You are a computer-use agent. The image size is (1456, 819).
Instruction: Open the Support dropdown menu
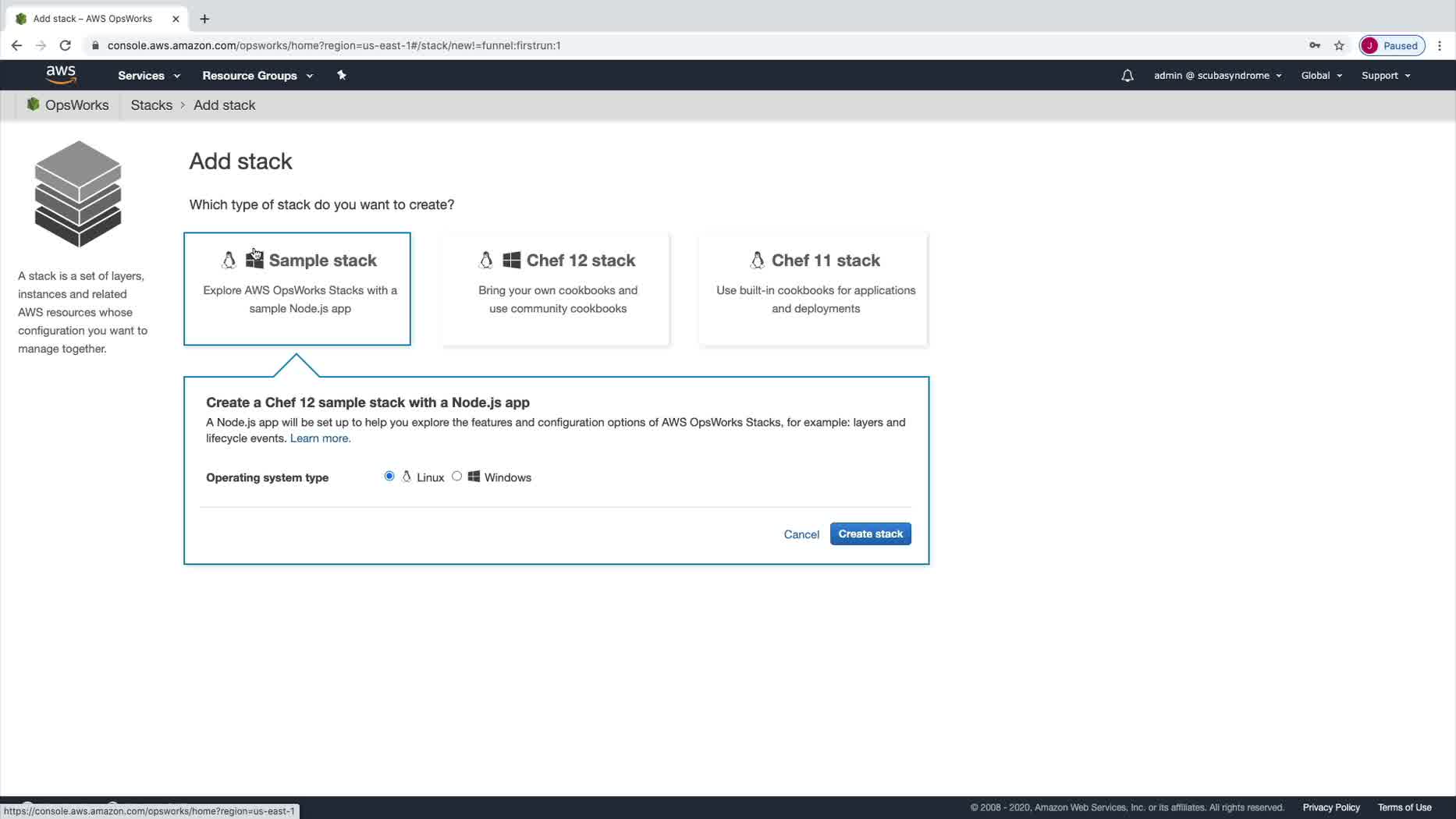click(1386, 76)
